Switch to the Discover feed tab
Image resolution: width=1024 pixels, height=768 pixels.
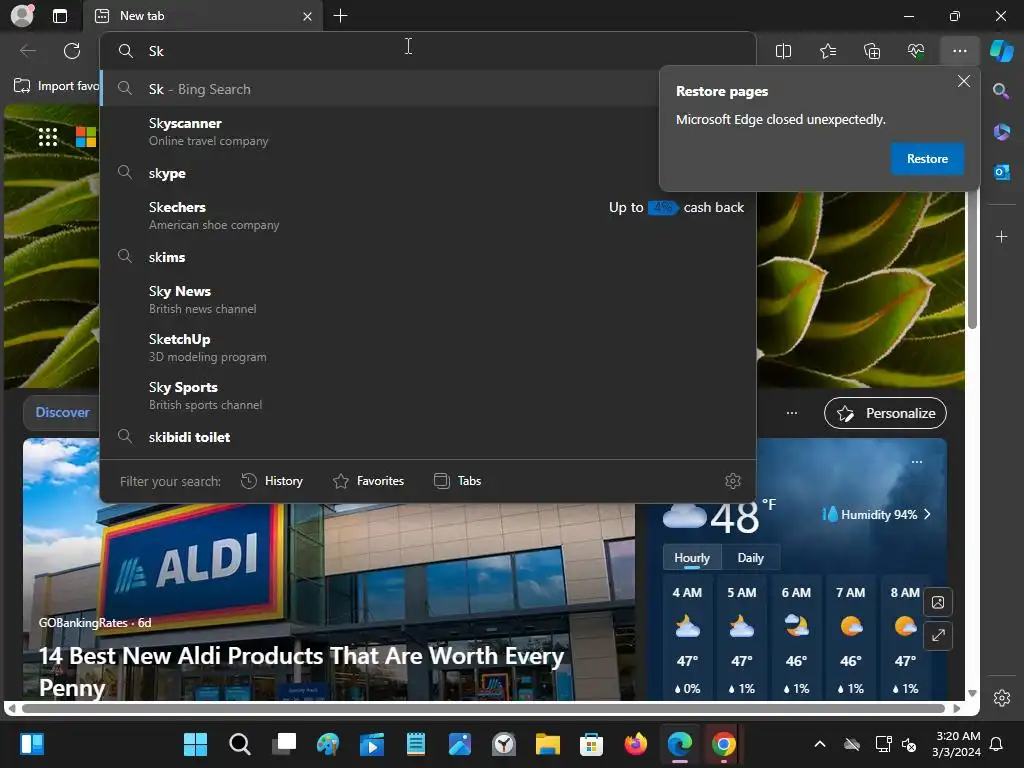pos(62,413)
